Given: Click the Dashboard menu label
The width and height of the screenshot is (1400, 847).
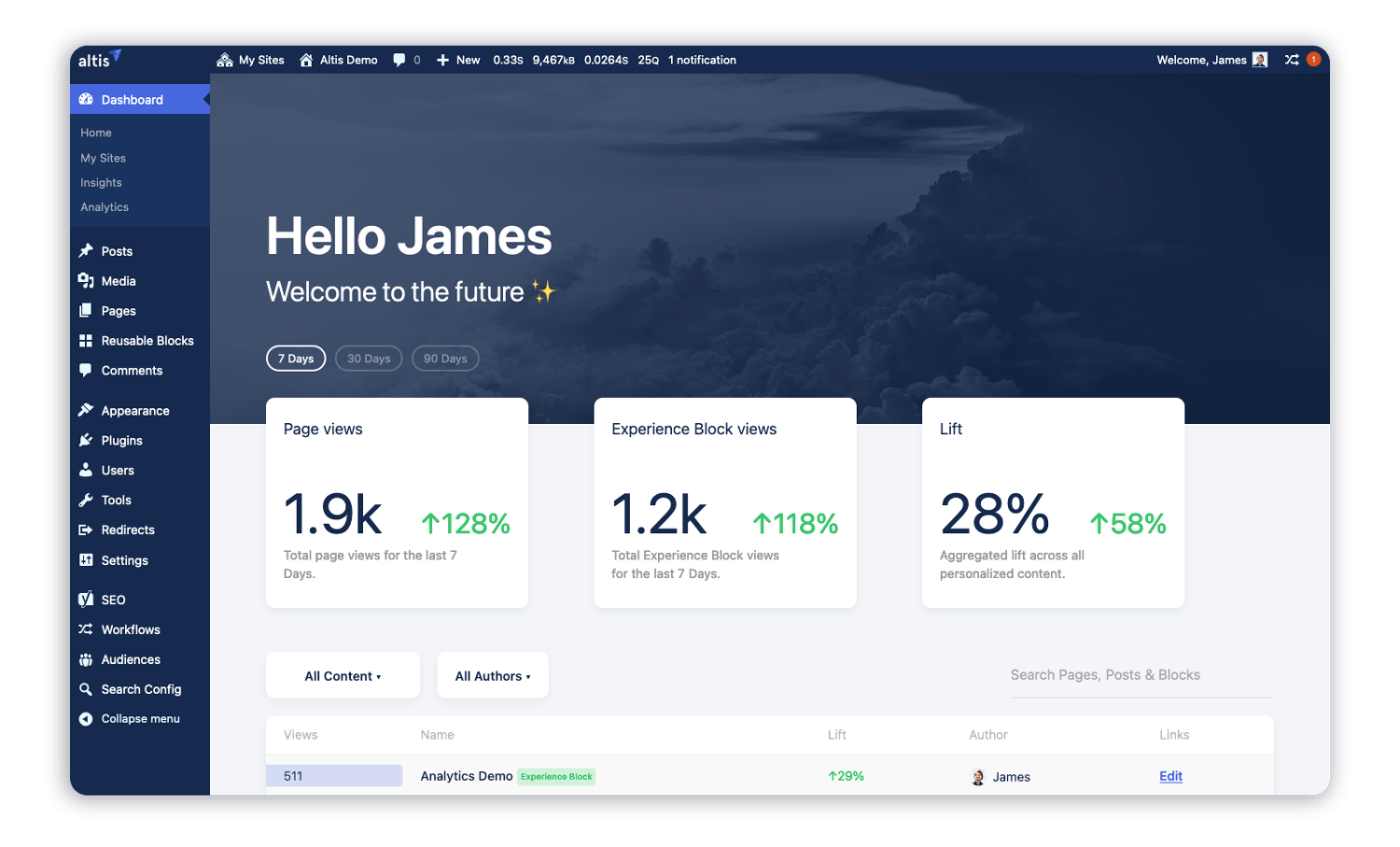Looking at the screenshot, I should point(132,100).
